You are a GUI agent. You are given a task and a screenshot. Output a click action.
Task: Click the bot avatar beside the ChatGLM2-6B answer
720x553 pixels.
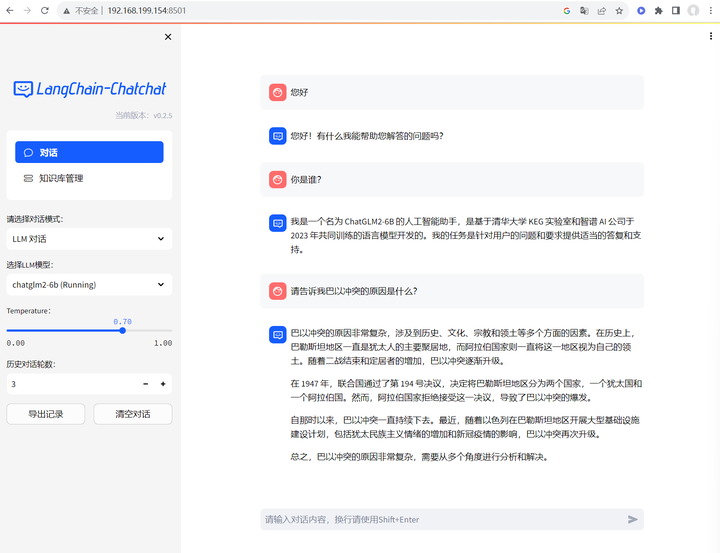point(278,223)
